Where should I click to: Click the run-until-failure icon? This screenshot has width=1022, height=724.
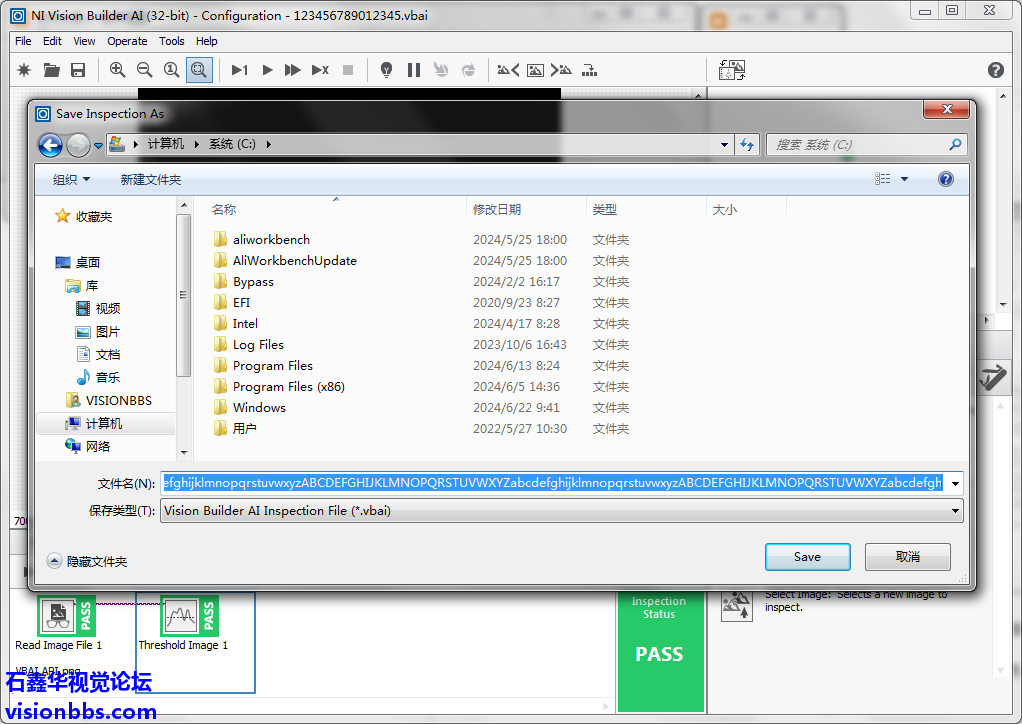click(320, 70)
